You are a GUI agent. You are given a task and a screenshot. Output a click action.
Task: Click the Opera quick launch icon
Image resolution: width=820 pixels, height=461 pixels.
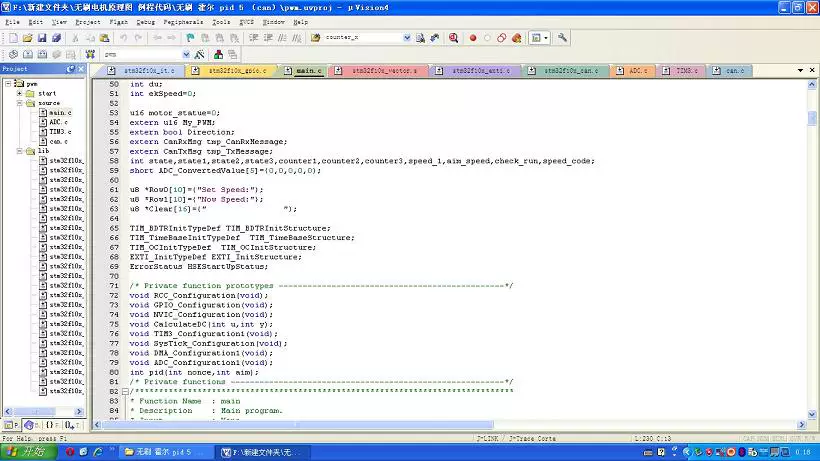point(70,452)
